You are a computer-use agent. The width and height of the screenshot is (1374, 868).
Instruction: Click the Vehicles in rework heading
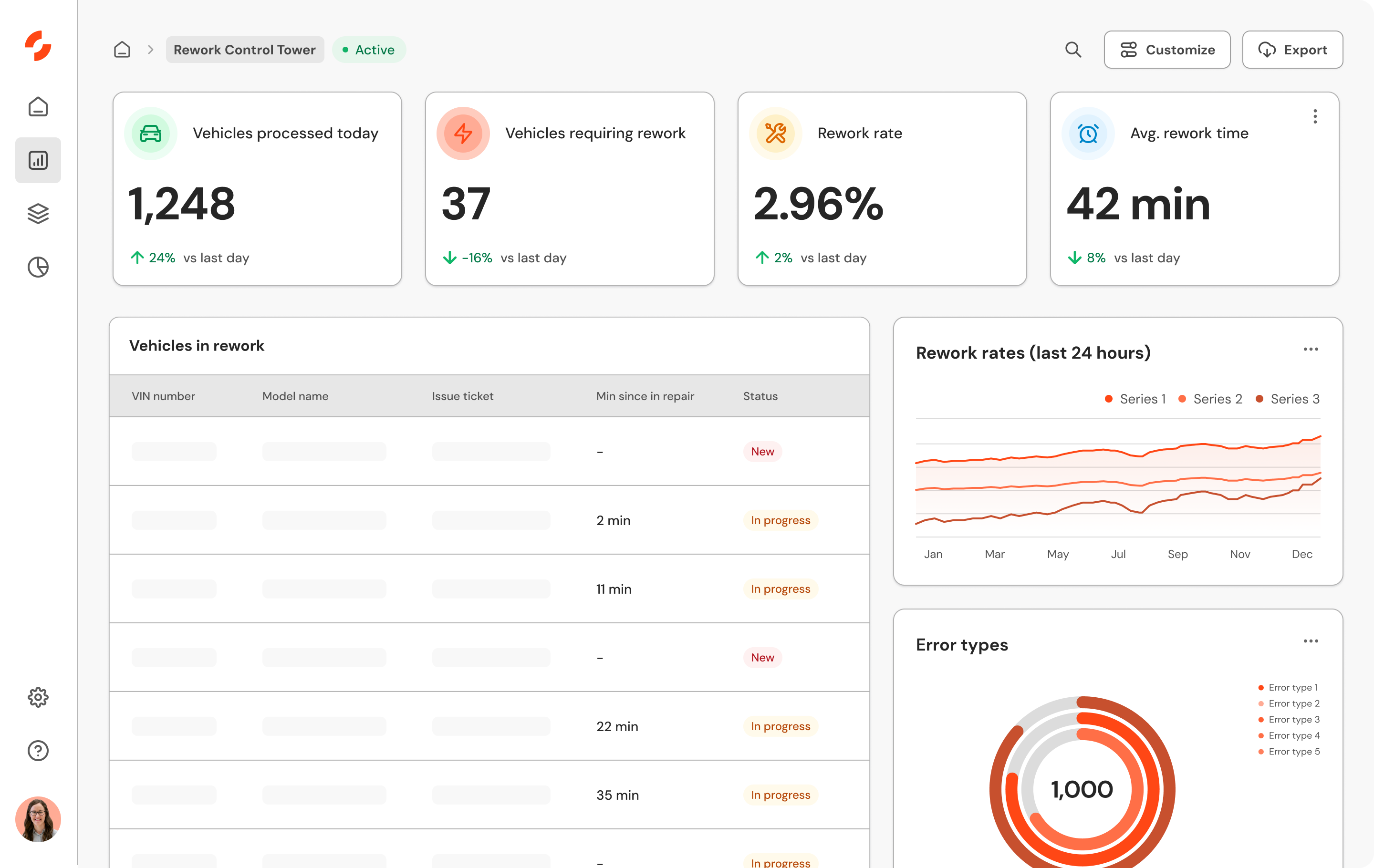coord(196,346)
